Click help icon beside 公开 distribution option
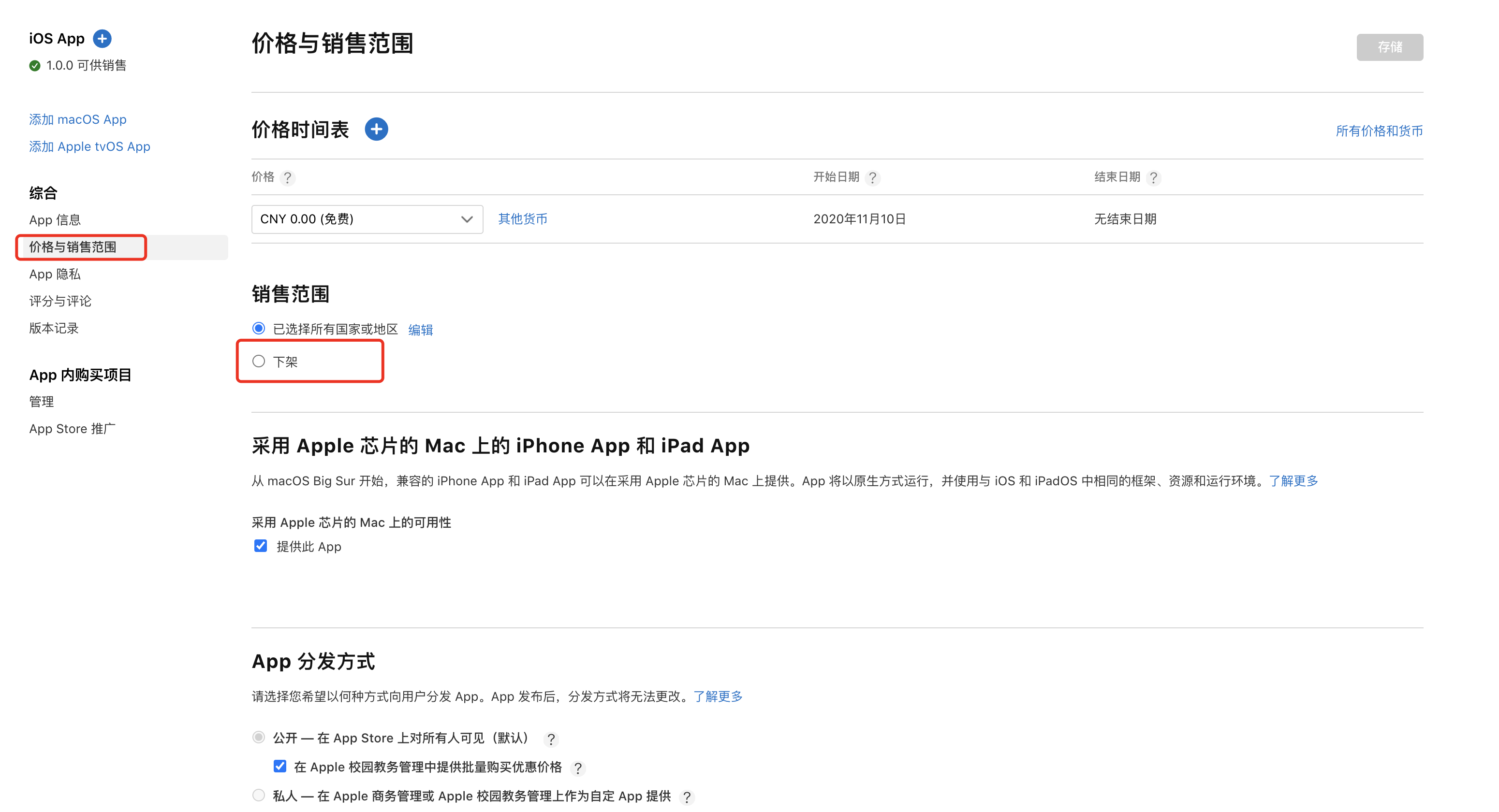Screen dimensions: 1499x812 pyautogui.click(x=550, y=739)
